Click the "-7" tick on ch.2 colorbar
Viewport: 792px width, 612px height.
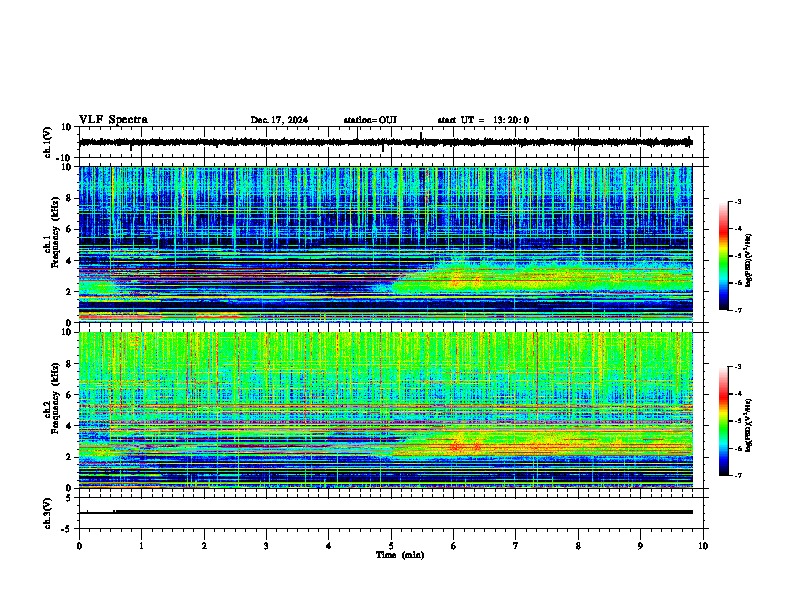click(x=738, y=475)
